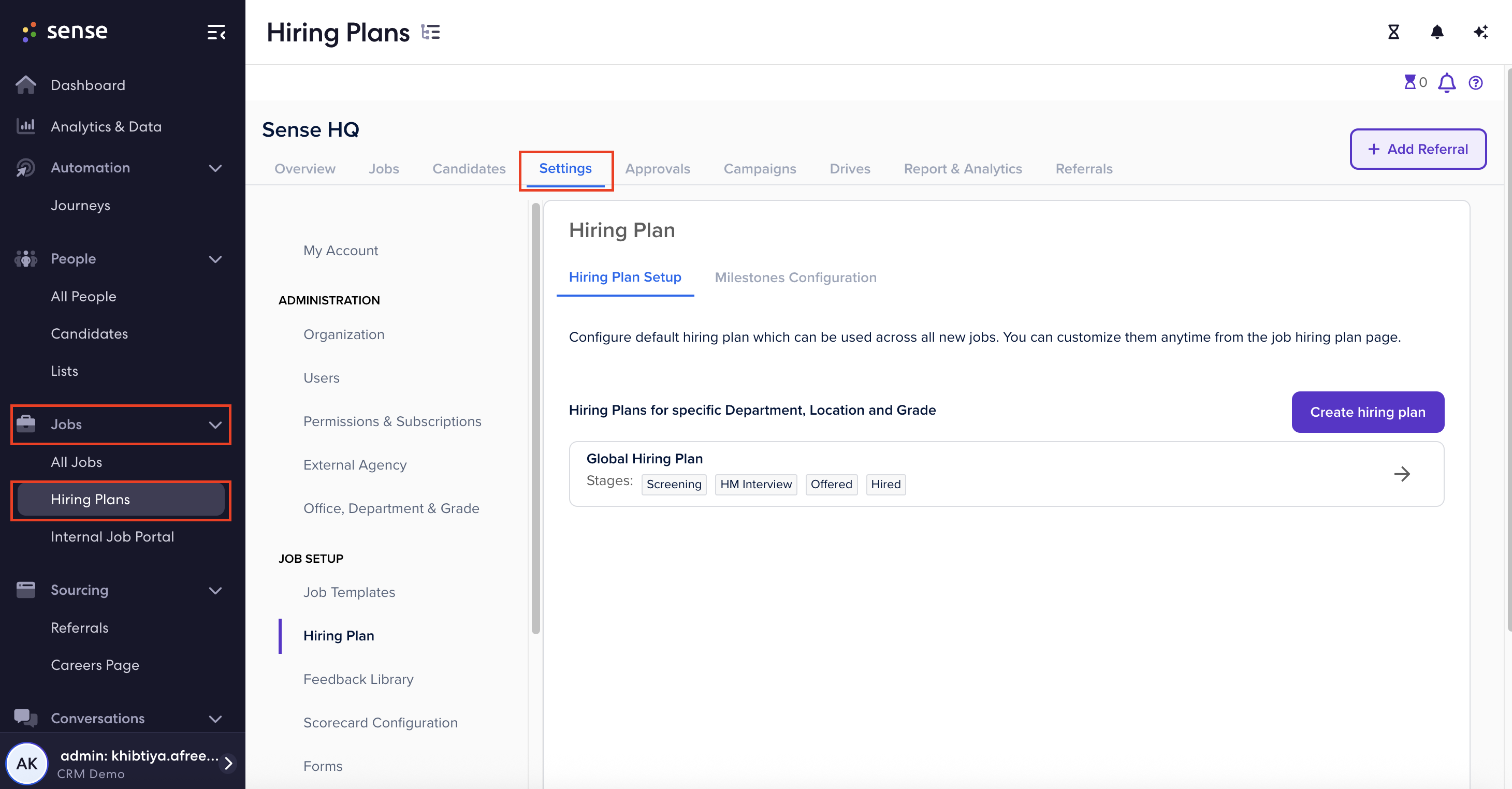Switch to Milestones Configuration tab
The width and height of the screenshot is (1512, 789).
(795, 277)
